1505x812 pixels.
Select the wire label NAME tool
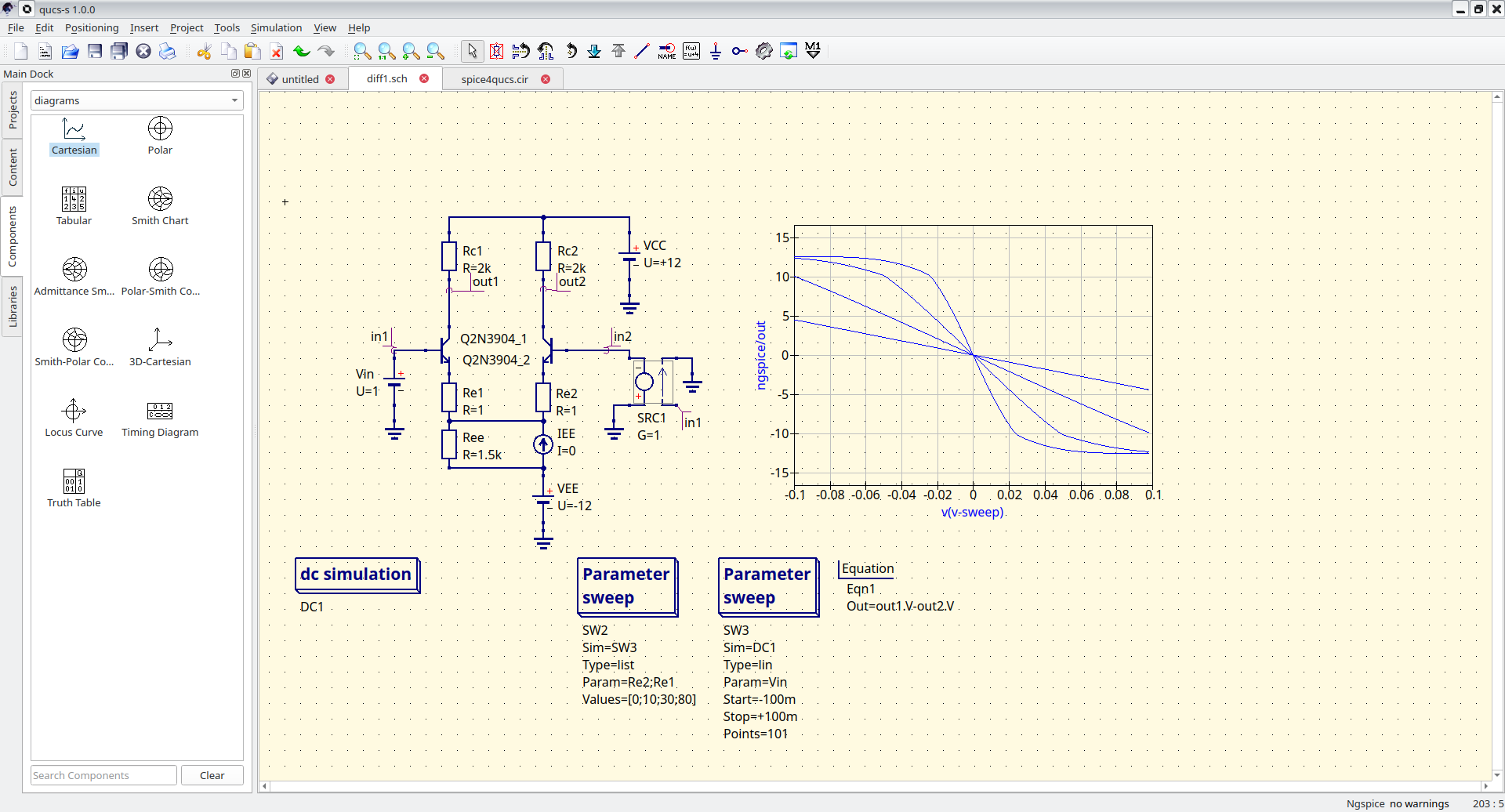click(666, 51)
